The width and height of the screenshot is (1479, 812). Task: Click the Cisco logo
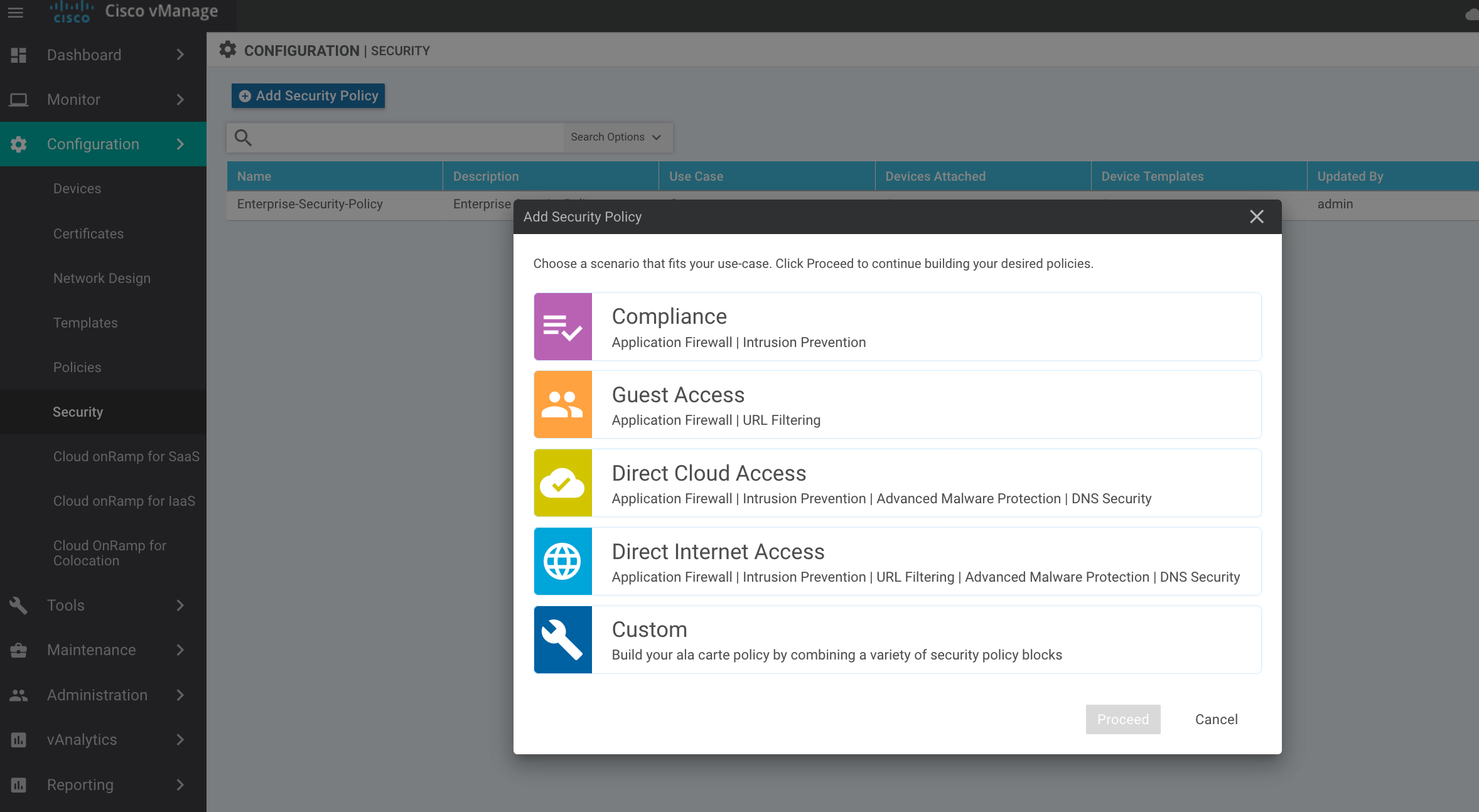click(72, 12)
